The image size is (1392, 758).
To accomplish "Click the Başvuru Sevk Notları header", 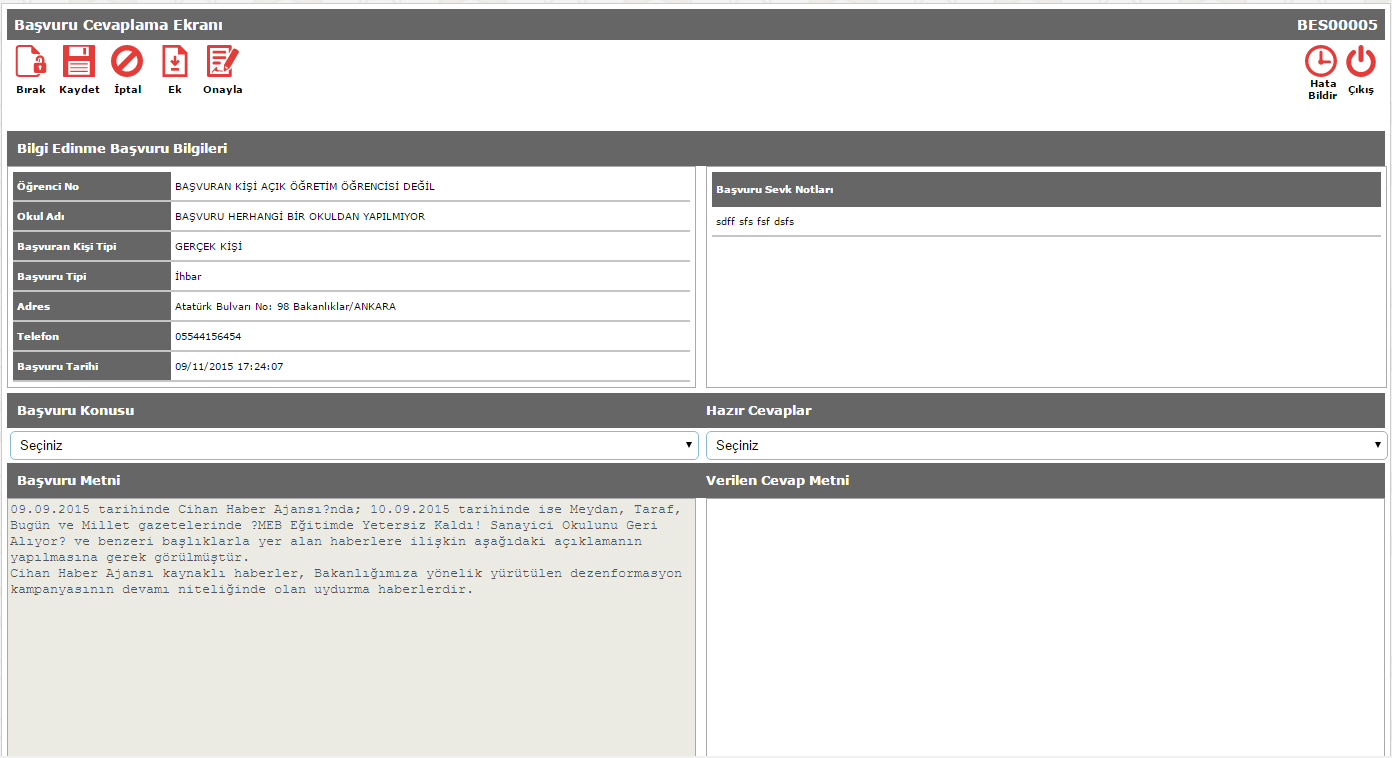I will (775, 190).
